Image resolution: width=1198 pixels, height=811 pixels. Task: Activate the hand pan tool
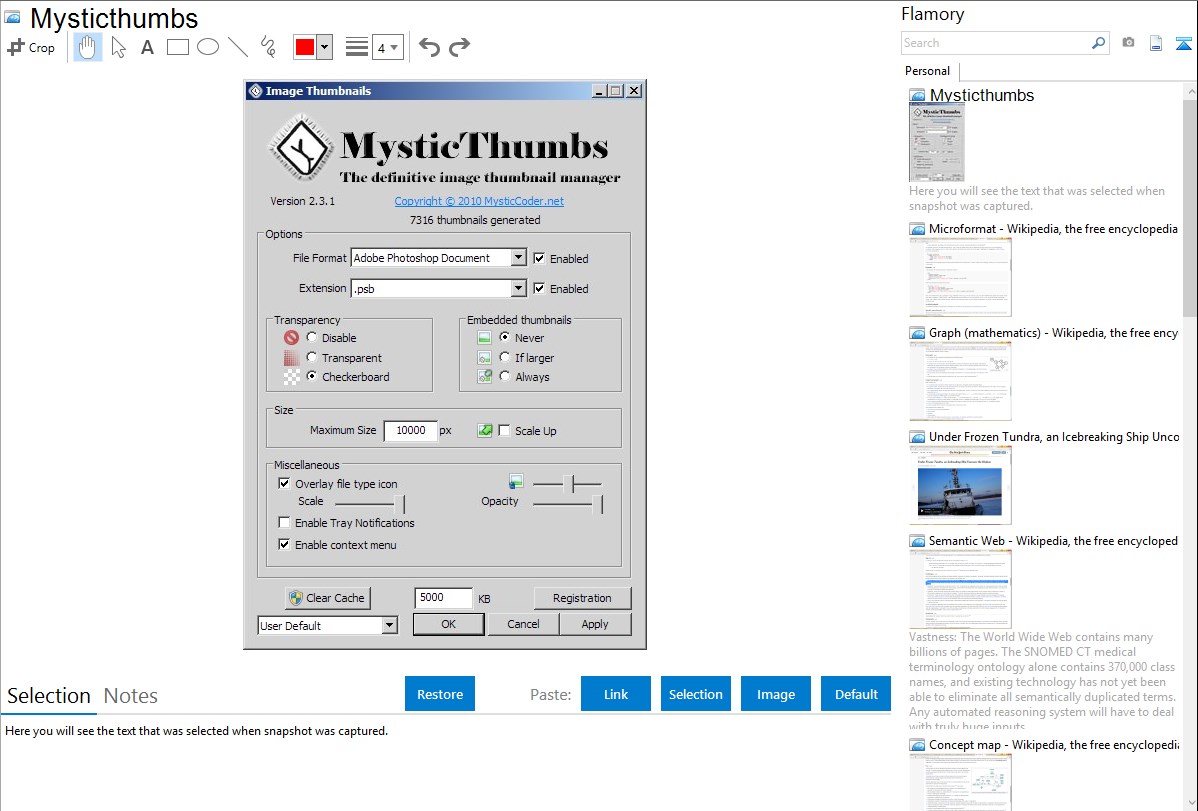coord(87,47)
